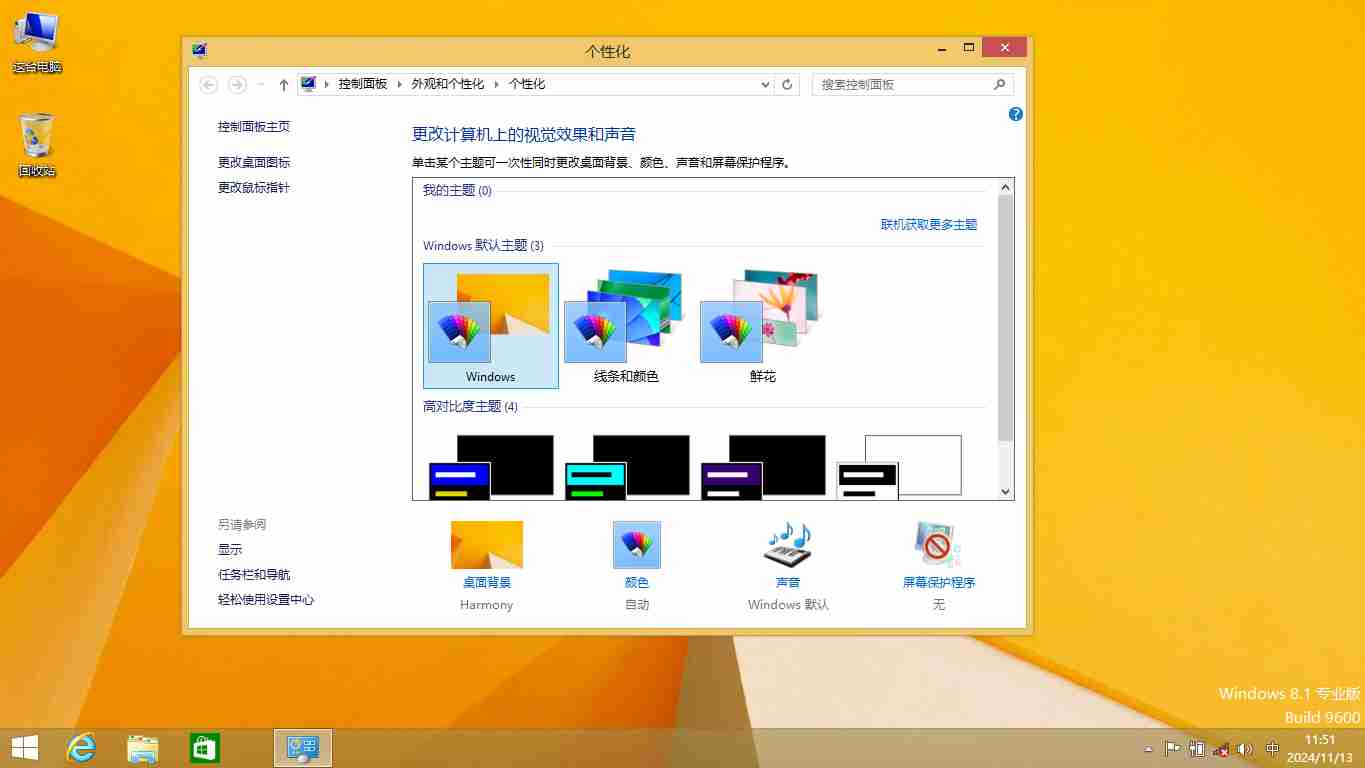Image resolution: width=1365 pixels, height=768 pixels.
Task: Open the Windows Store taskbar icon
Action: [x=205, y=748]
